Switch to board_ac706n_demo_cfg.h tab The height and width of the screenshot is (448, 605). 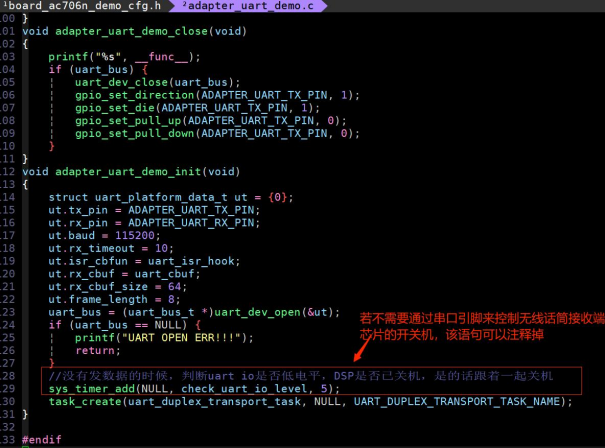point(82,5)
